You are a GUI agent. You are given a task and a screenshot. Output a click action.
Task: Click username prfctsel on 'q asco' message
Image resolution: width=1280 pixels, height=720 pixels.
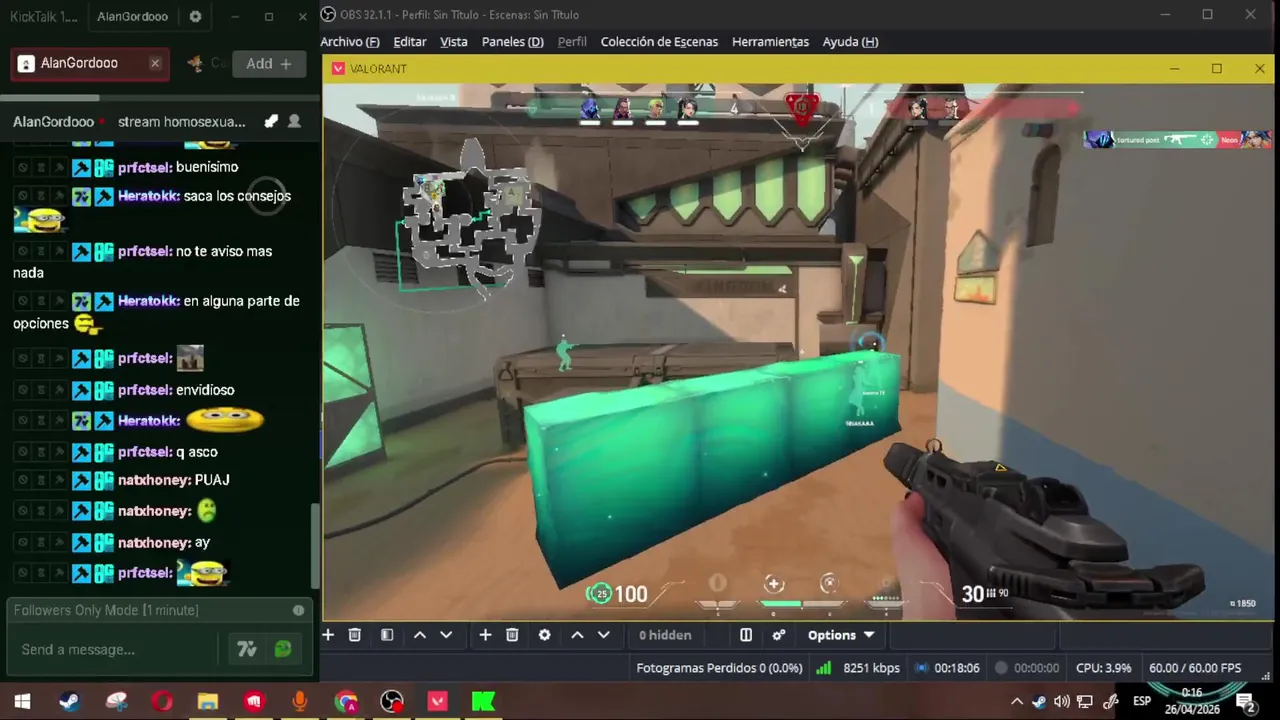tap(145, 452)
